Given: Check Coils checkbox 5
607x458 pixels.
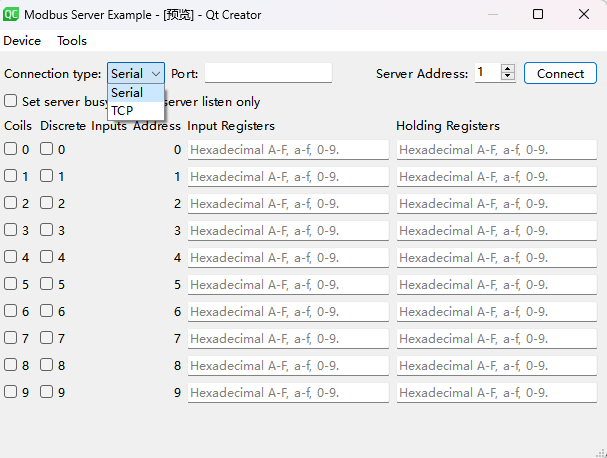Looking at the screenshot, I should [x=10, y=284].
